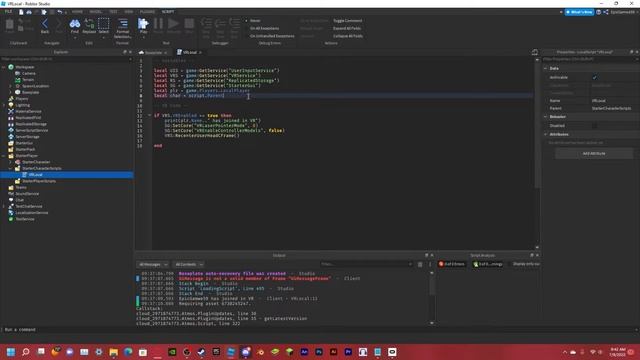Select On All Exceptions debug option
Screen dimensions: 640x360
pyautogui.click(x=264, y=28)
